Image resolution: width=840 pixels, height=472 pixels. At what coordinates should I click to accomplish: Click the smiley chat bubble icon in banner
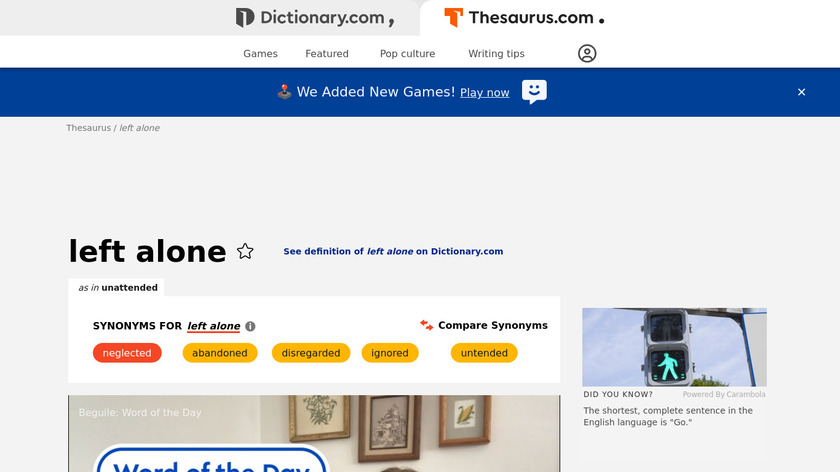(x=534, y=92)
